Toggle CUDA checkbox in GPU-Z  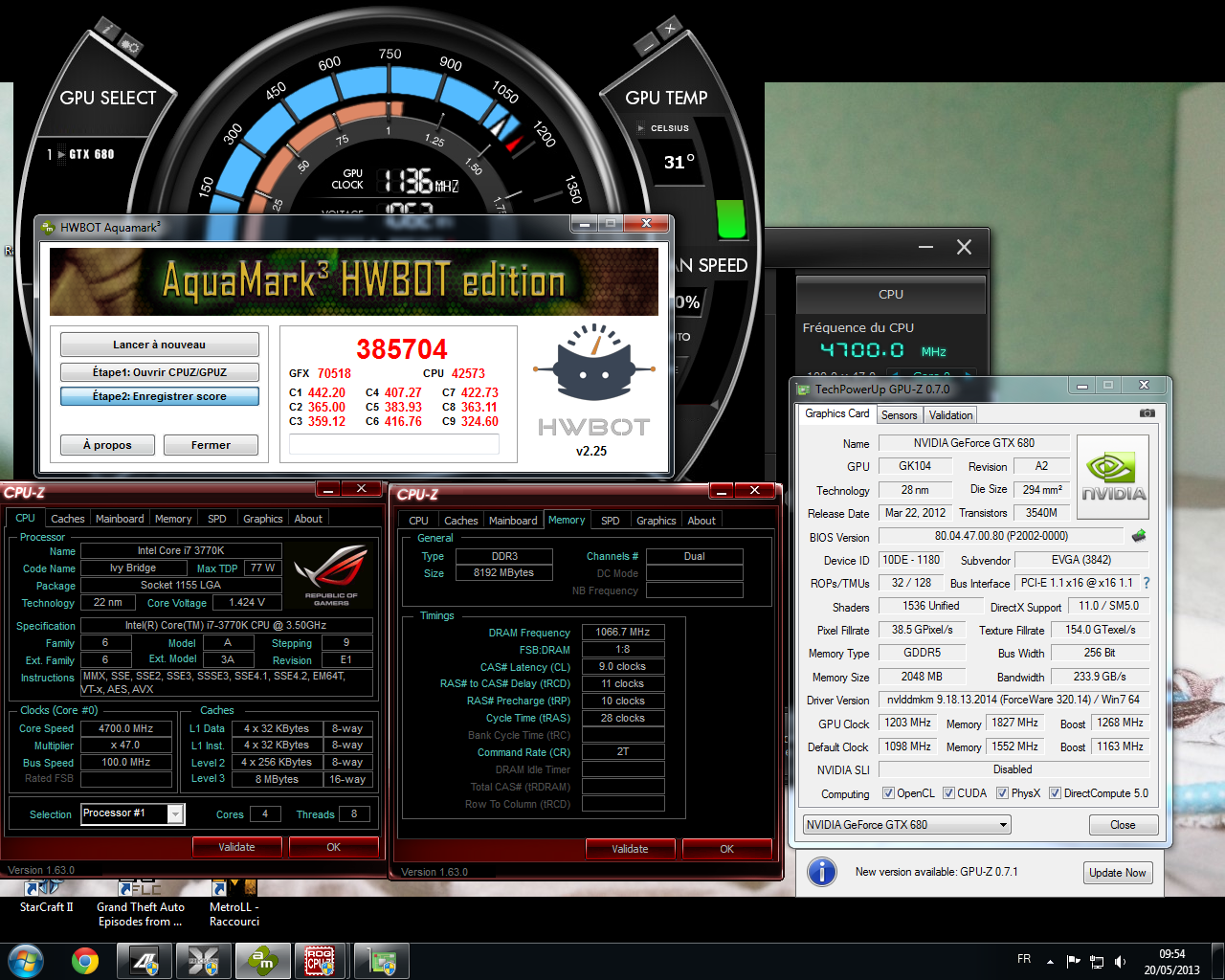click(x=948, y=793)
